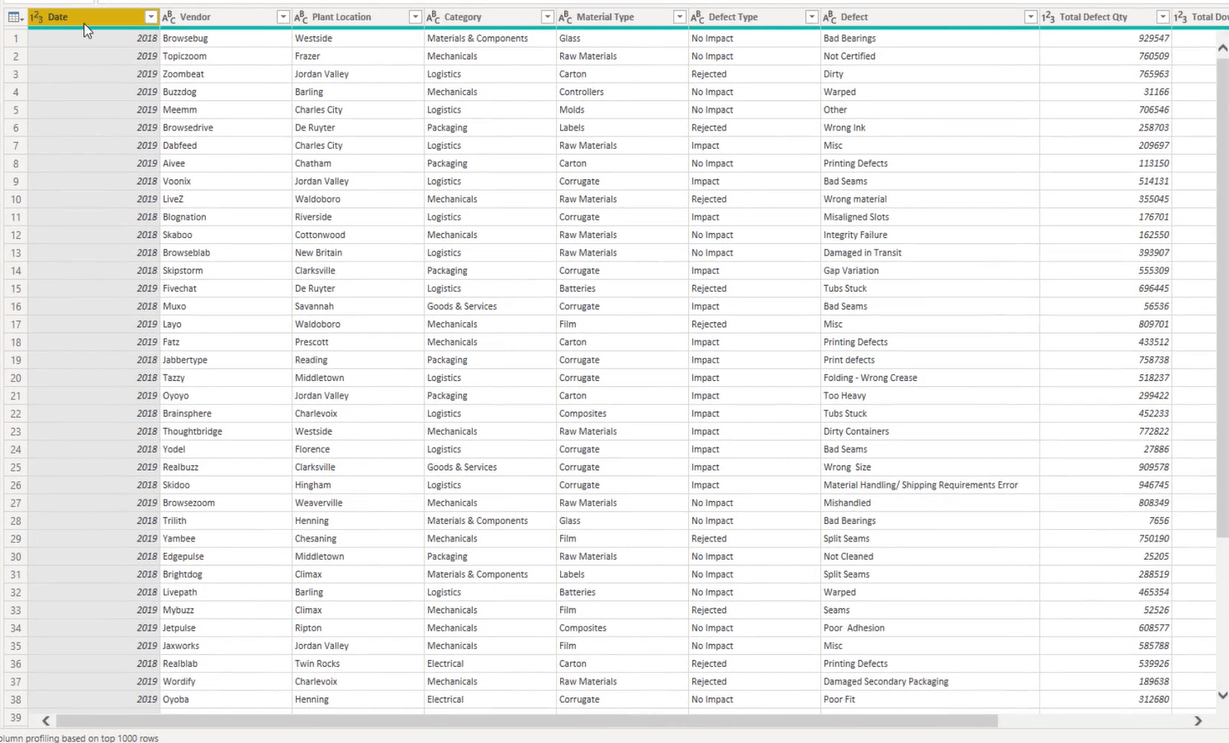Expand the Category column filter dropdown
This screenshot has height=743, width=1229.
pyautogui.click(x=546, y=17)
